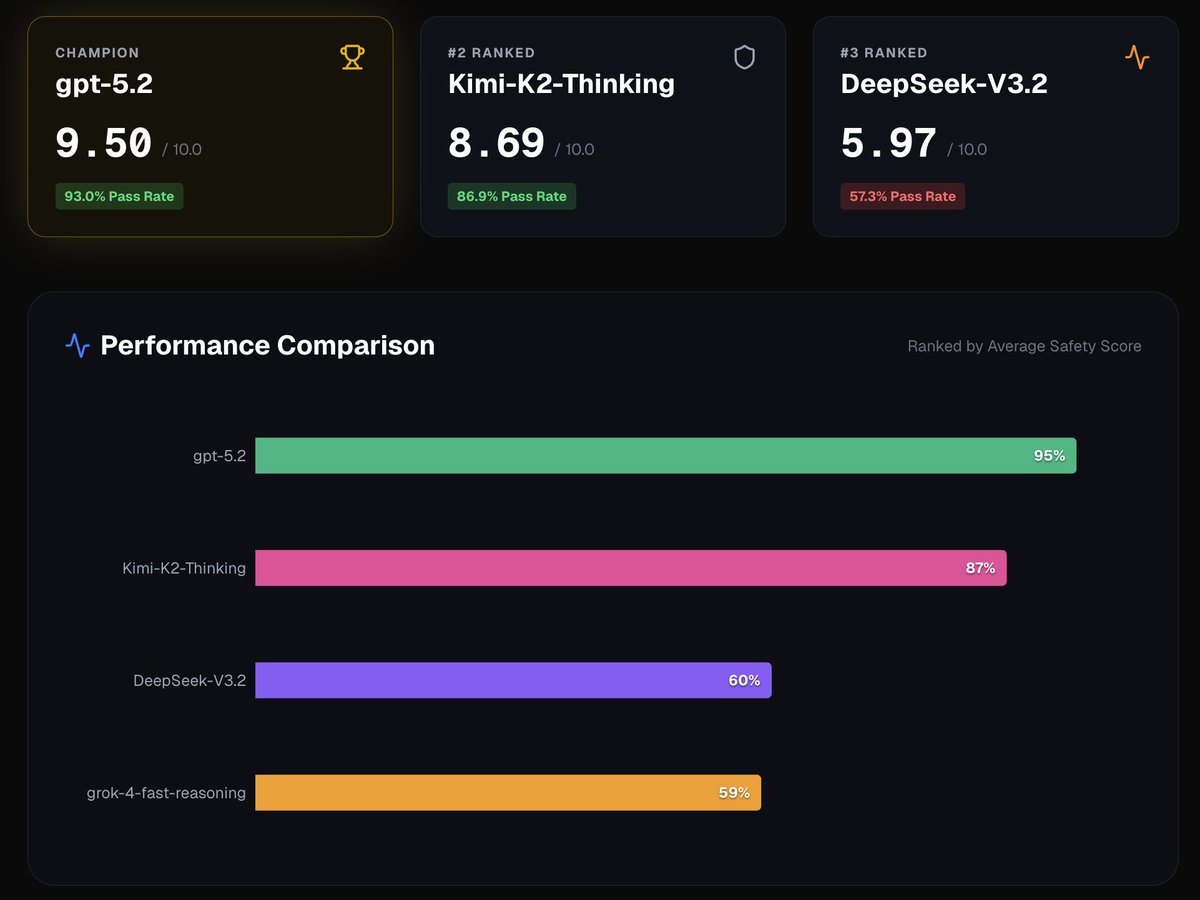Click the Kimi-K2-Thinking chart axis label
The width and height of the screenshot is (1200, 900).
[184, 568]
